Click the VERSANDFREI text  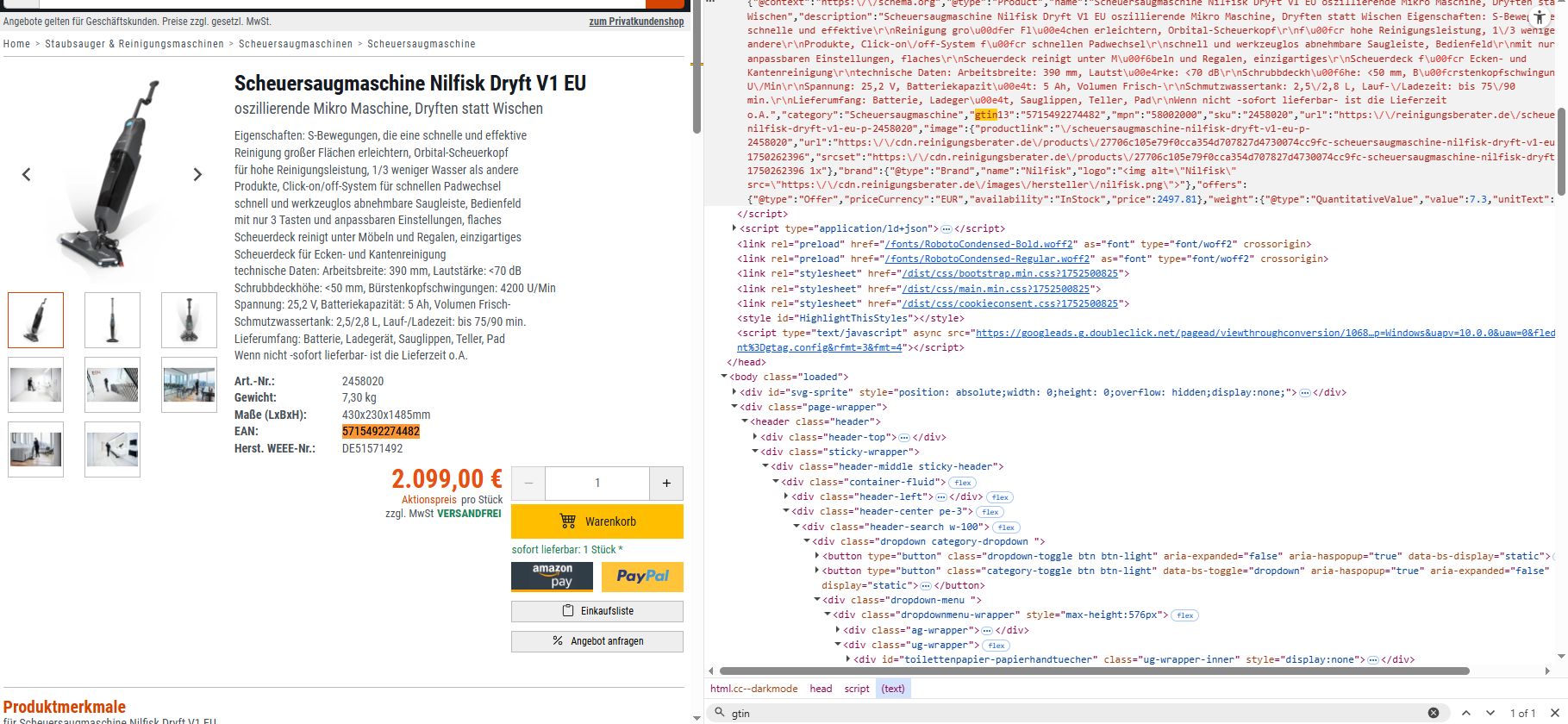tap(469, 514)
